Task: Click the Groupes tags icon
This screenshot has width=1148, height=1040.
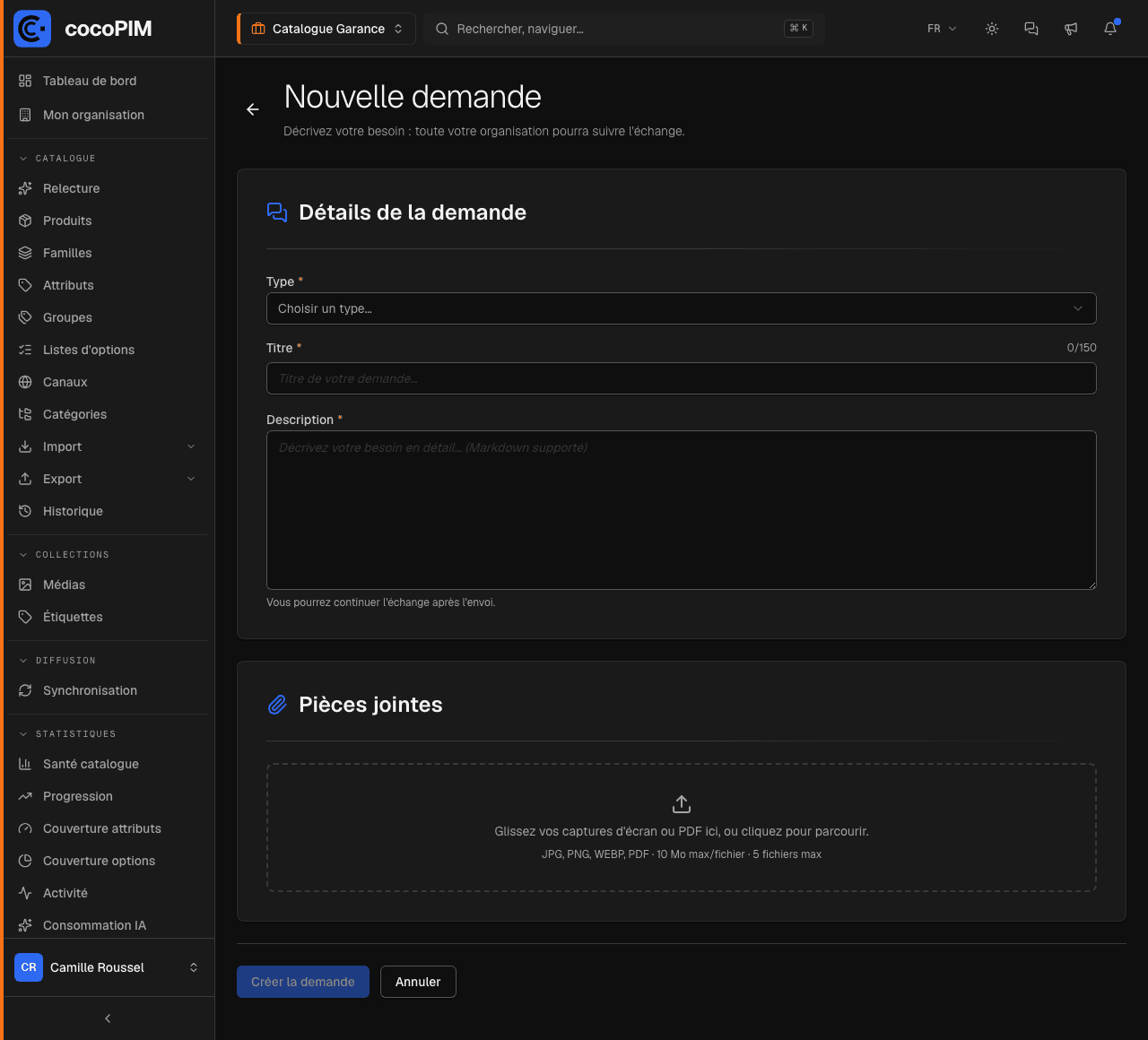Action: tap(25, 317)
